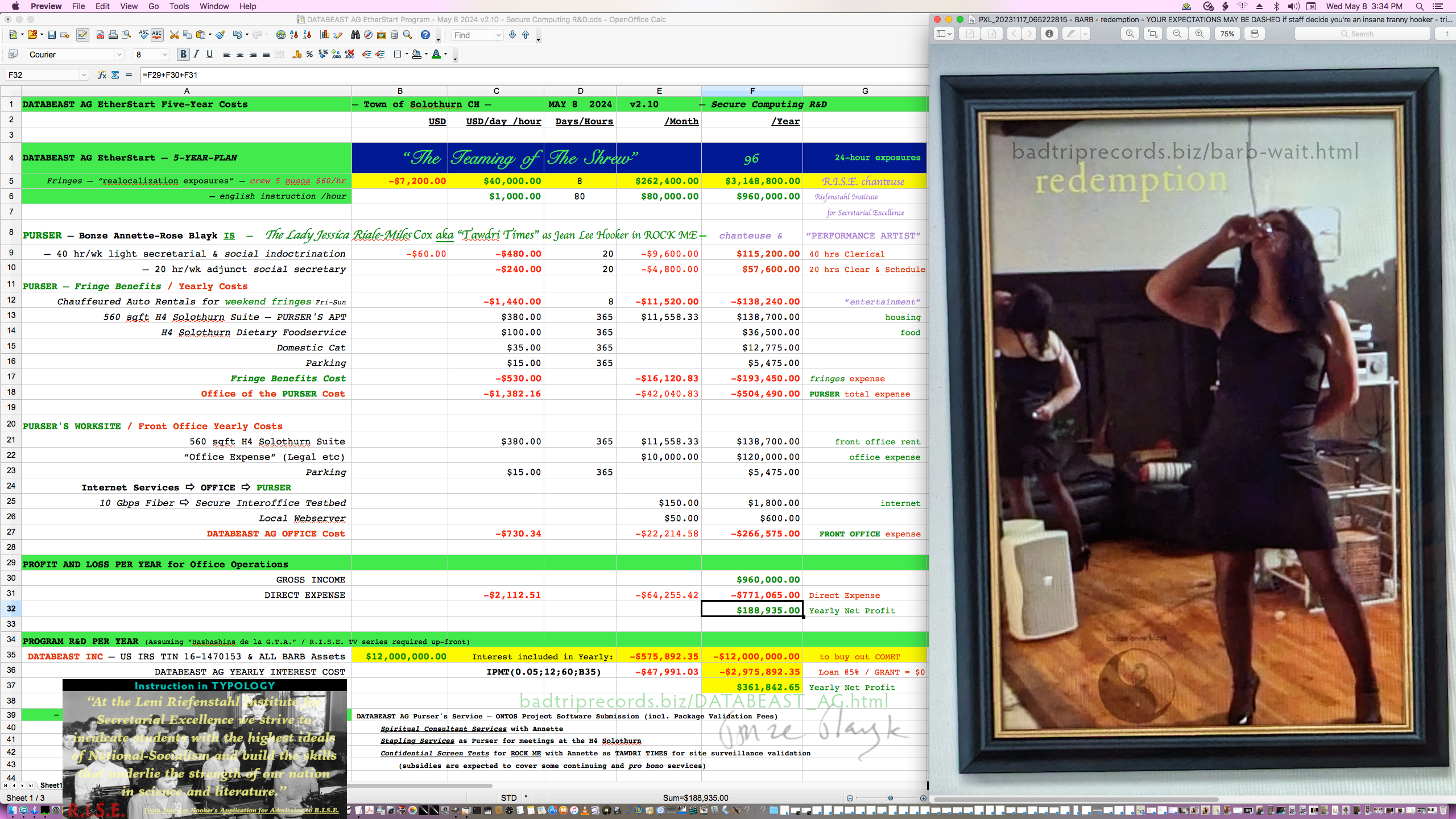Open the View menu
The image size is (1456, 819).
pos(129,6)
